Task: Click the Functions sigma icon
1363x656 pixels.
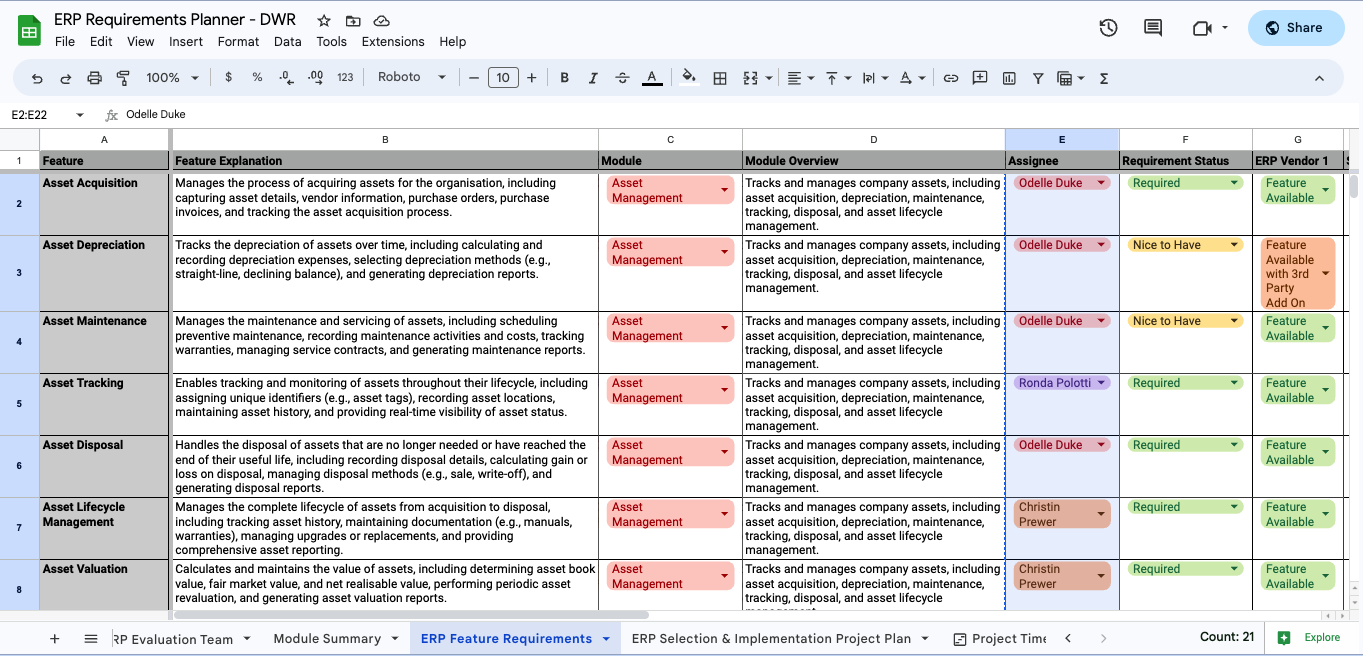Action: [x=1104, y=78]
